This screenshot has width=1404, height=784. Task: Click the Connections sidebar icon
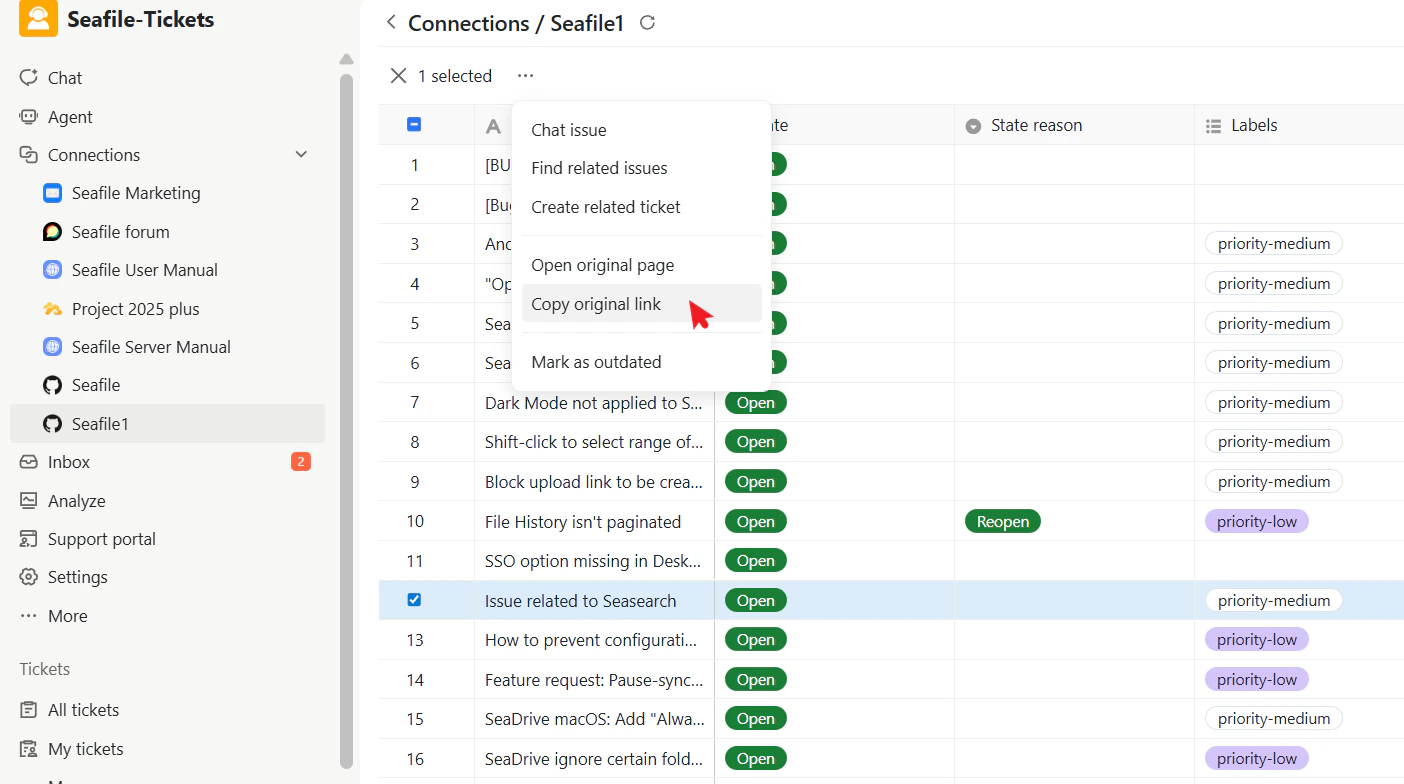(28, 155)
